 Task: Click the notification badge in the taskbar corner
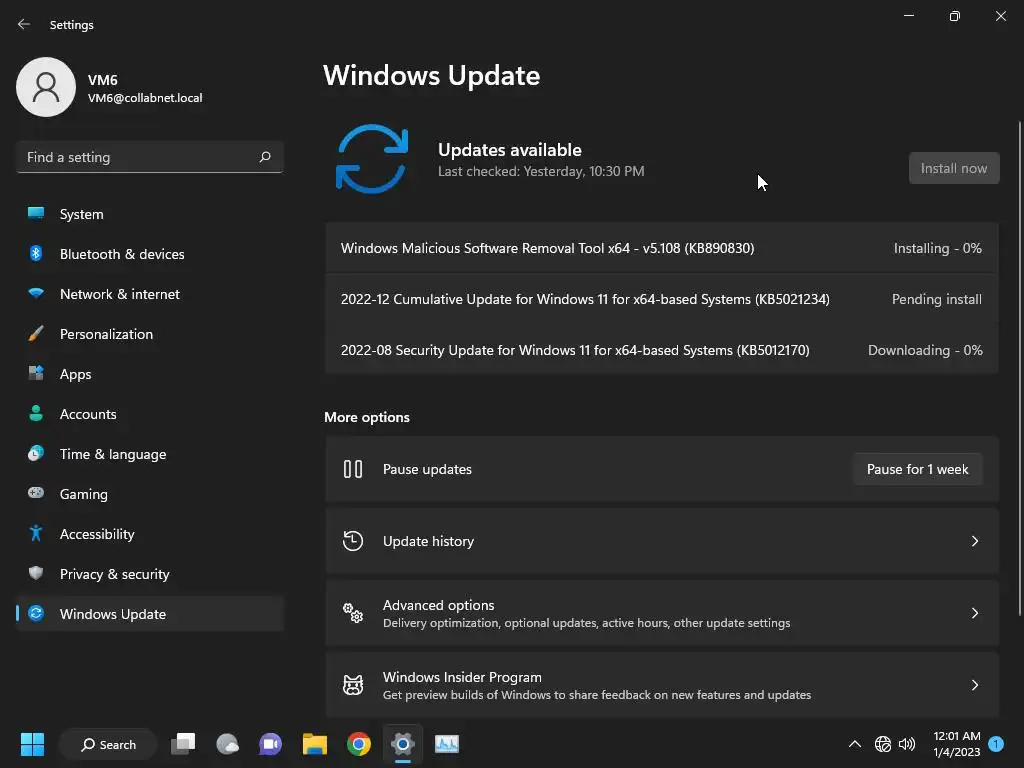click(996, 743)
